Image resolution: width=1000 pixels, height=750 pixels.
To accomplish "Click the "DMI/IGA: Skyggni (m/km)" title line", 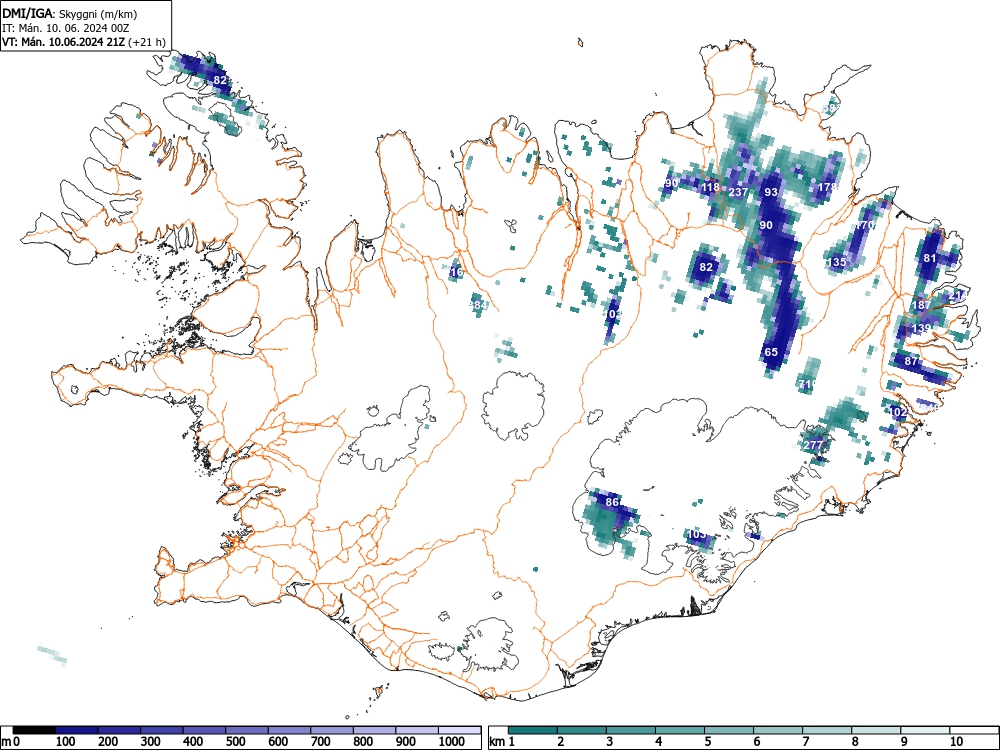I will point(70,13).
